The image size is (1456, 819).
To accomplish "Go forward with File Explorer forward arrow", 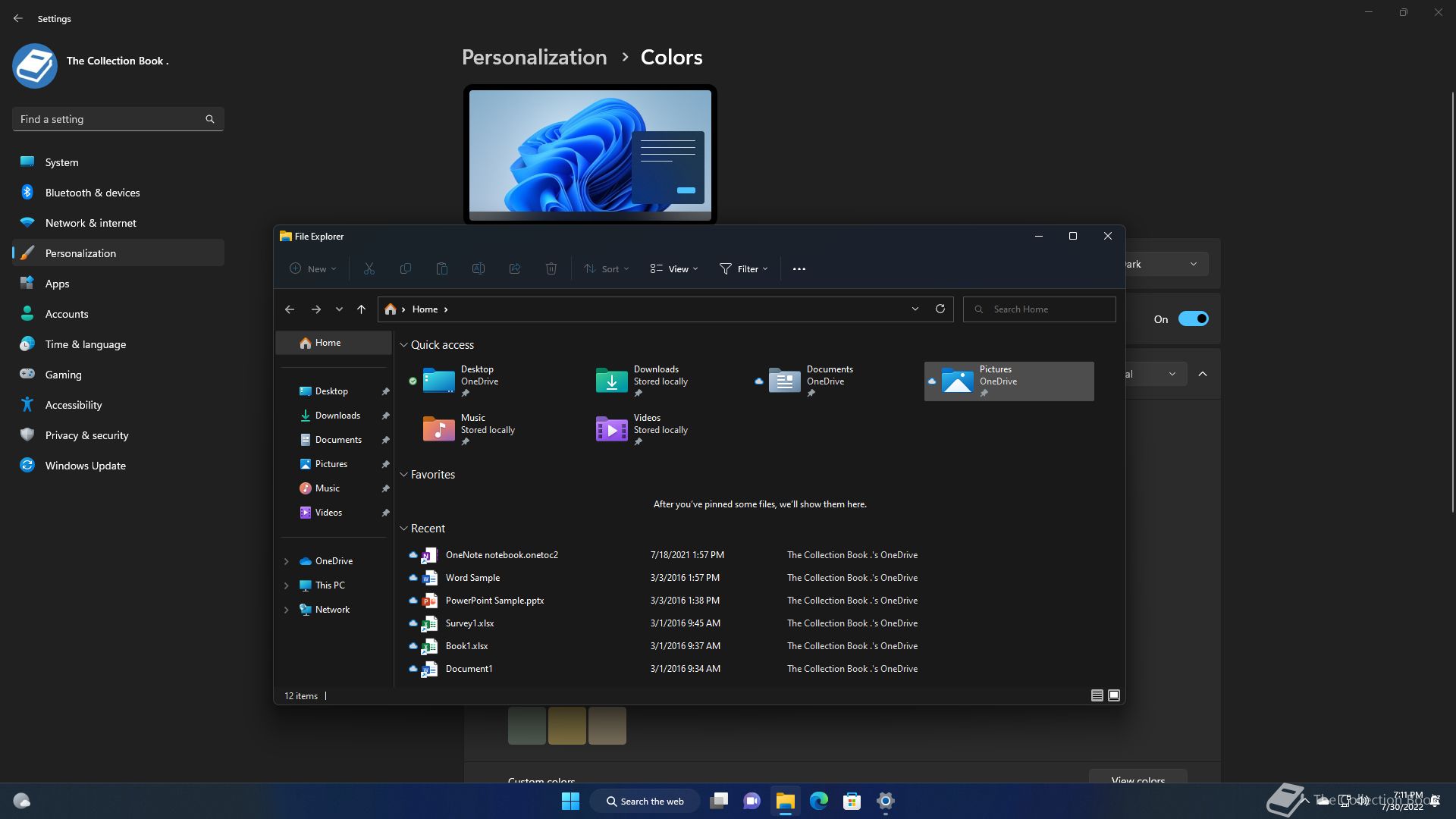I will (x=315, y=309).
